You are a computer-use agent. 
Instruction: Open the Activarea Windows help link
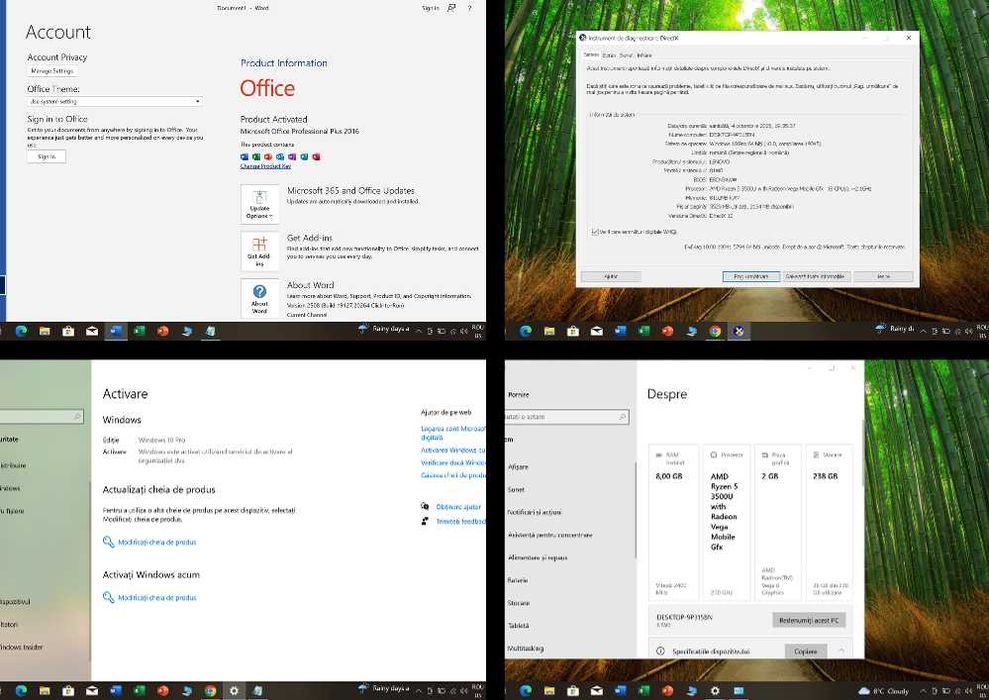(453, 450)
